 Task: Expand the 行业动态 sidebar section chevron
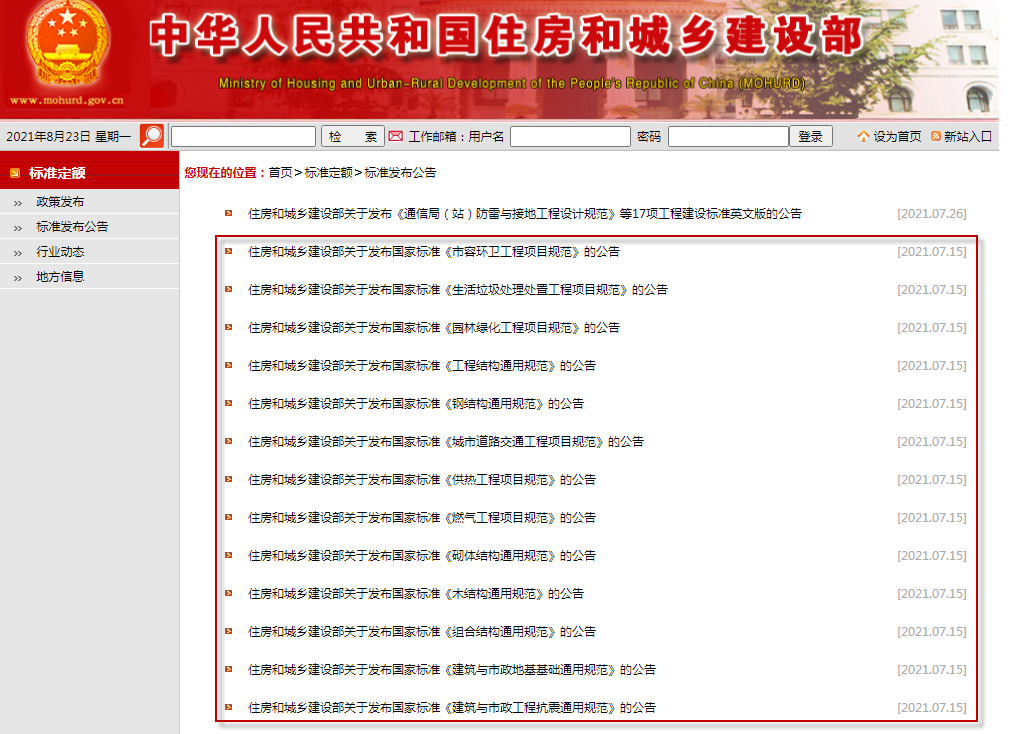point(16,250)
